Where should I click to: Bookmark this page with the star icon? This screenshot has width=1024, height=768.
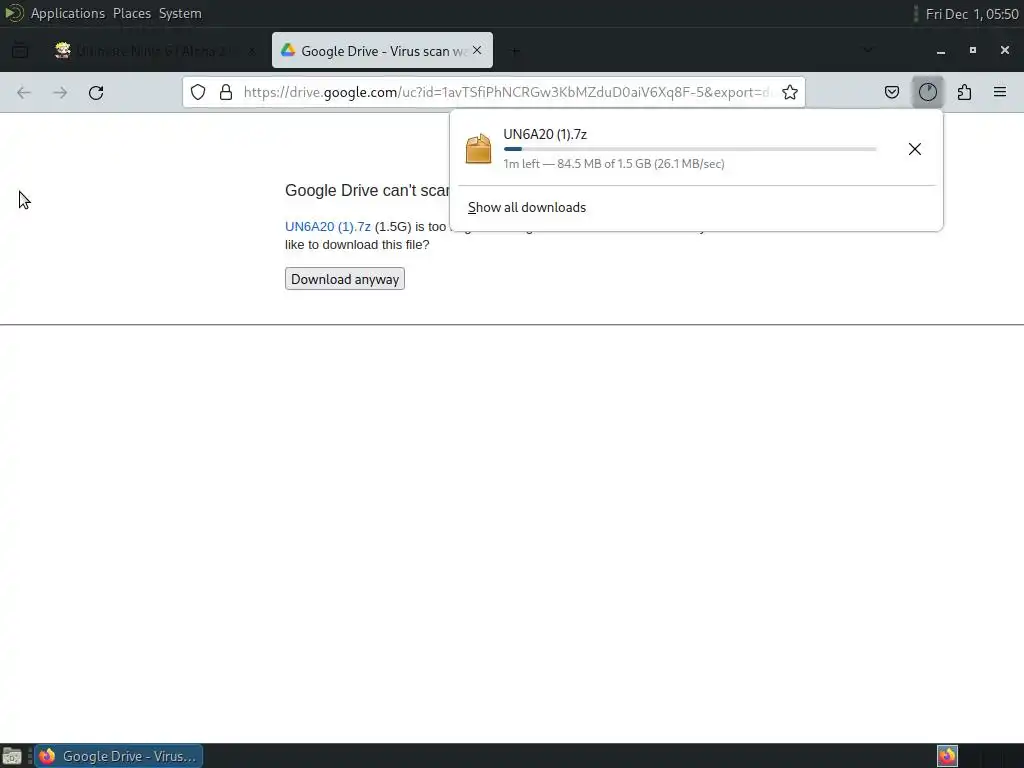790,92
